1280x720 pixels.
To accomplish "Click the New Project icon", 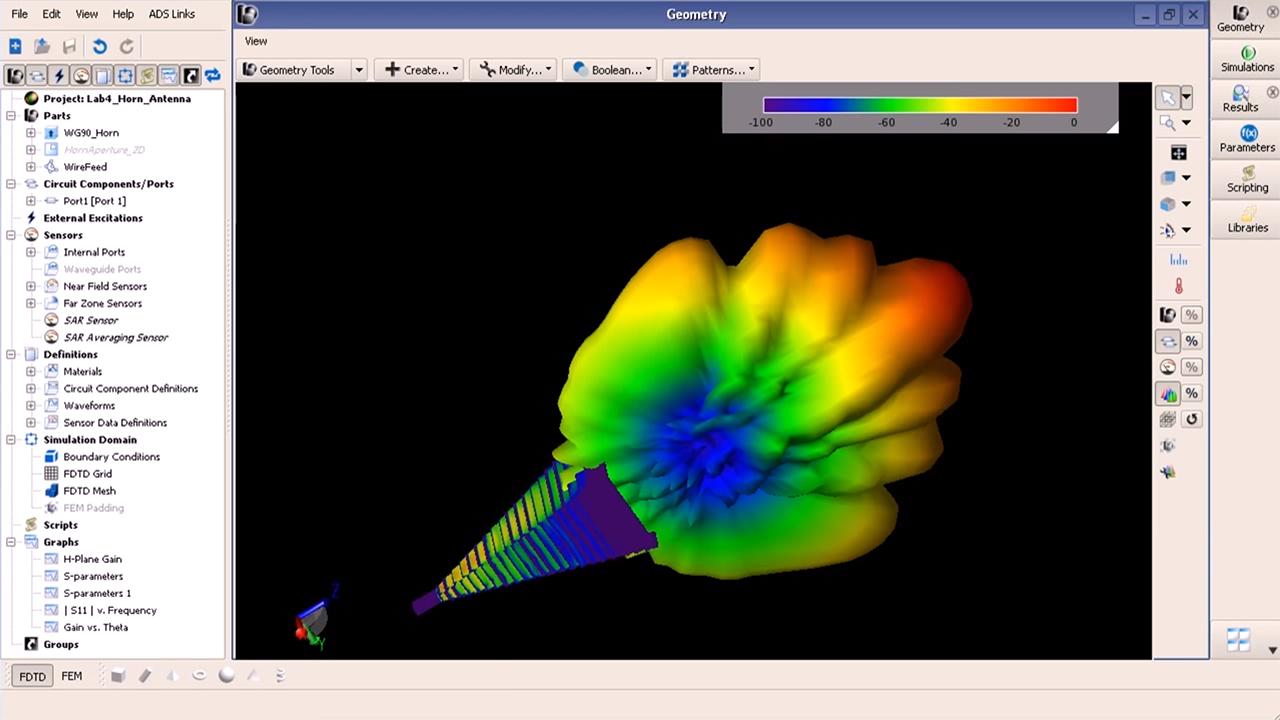I will point(15,46).
